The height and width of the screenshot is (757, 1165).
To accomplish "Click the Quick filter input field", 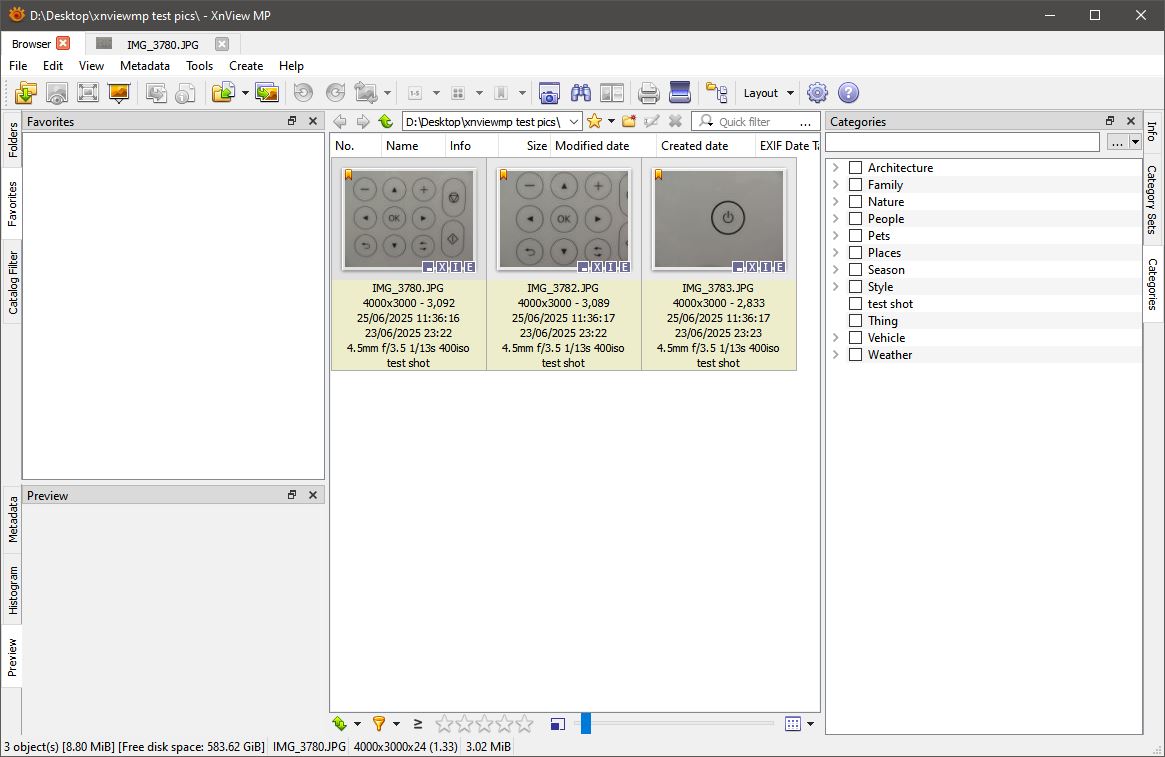I will pos(756,122).
